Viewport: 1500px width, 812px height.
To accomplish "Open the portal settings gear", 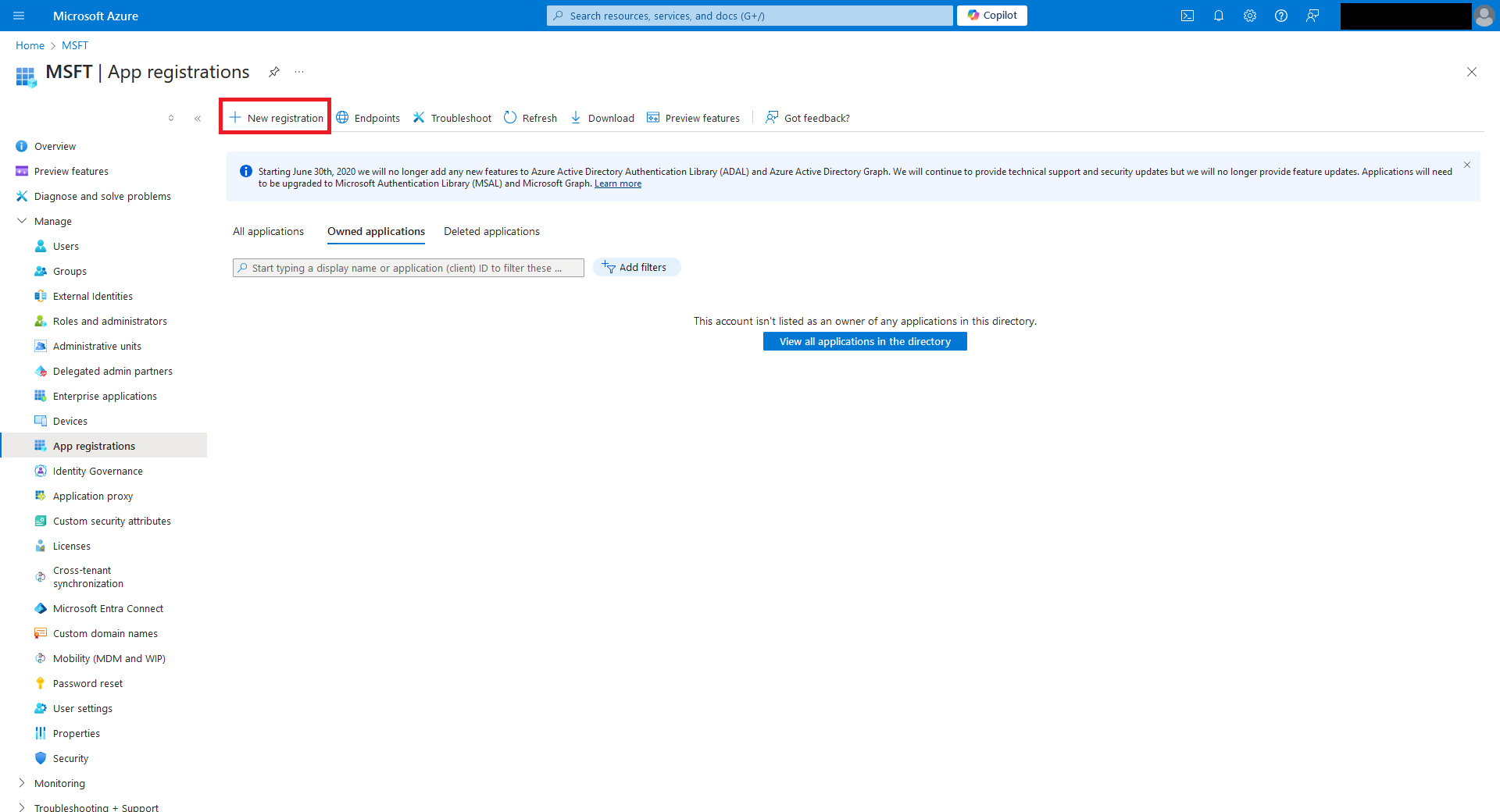I will coord(1249,16).
